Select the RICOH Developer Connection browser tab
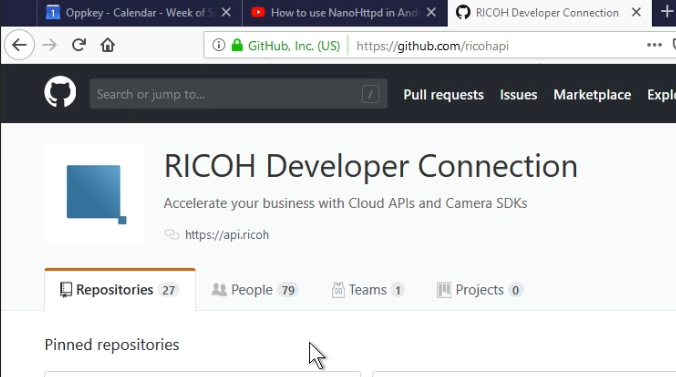Viewport: 676px width, 377px height. point(550,13)
